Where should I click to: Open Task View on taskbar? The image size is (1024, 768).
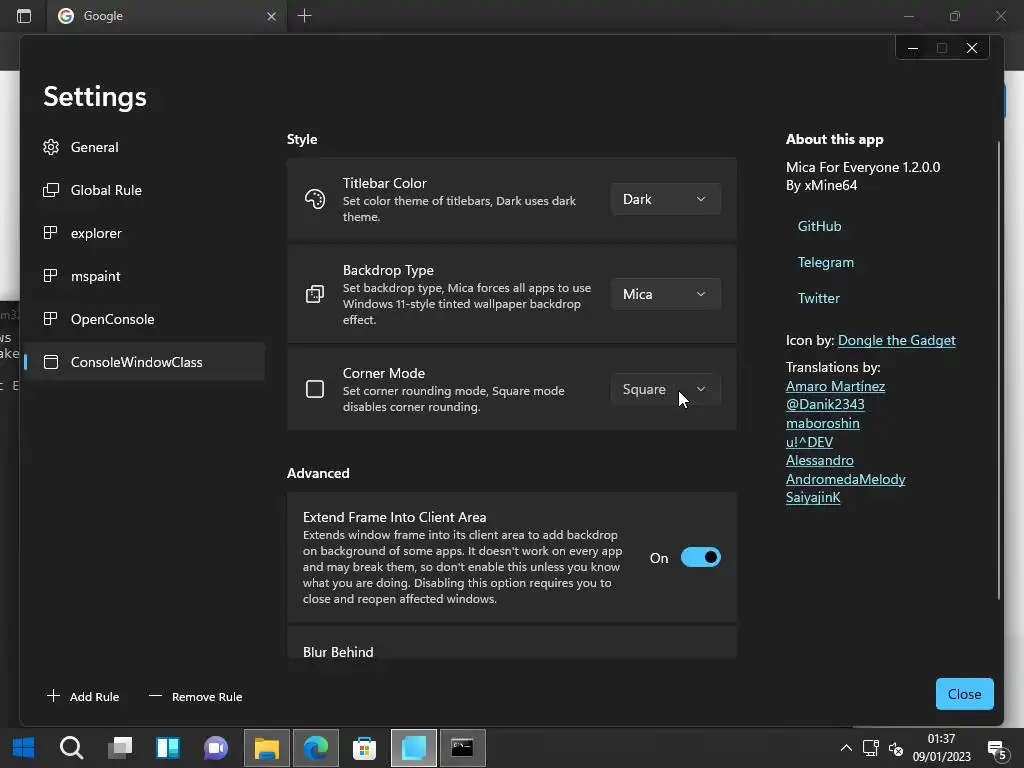coord(120,748)
